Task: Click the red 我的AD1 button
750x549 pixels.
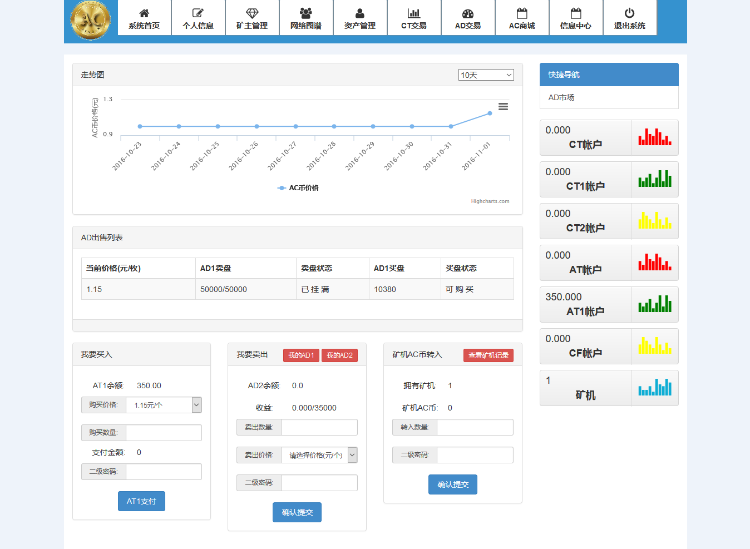Action: pyautogui.click(x=301, y=355)
